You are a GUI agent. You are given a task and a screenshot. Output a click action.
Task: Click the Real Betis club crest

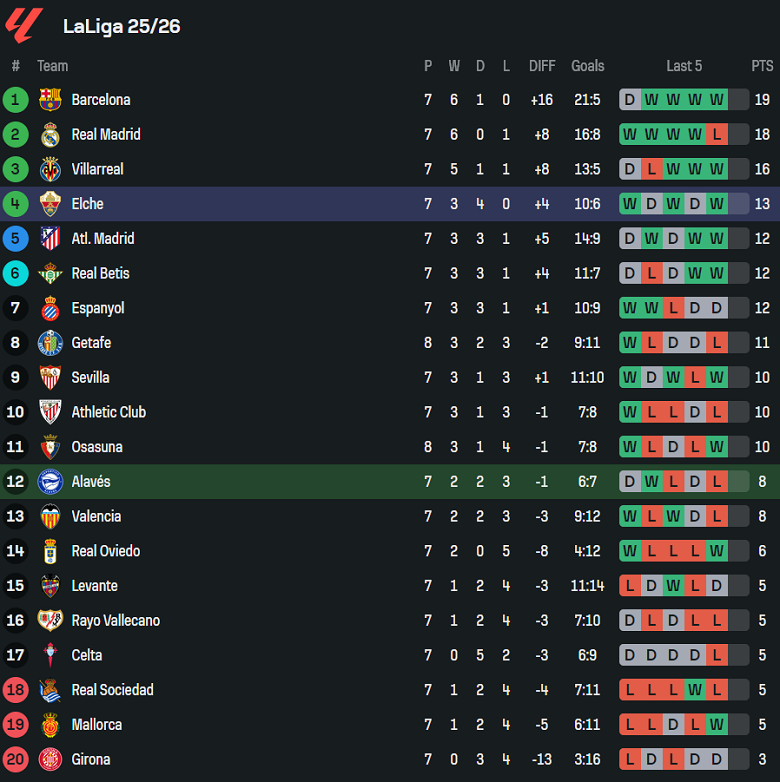[x=50, y=273]
